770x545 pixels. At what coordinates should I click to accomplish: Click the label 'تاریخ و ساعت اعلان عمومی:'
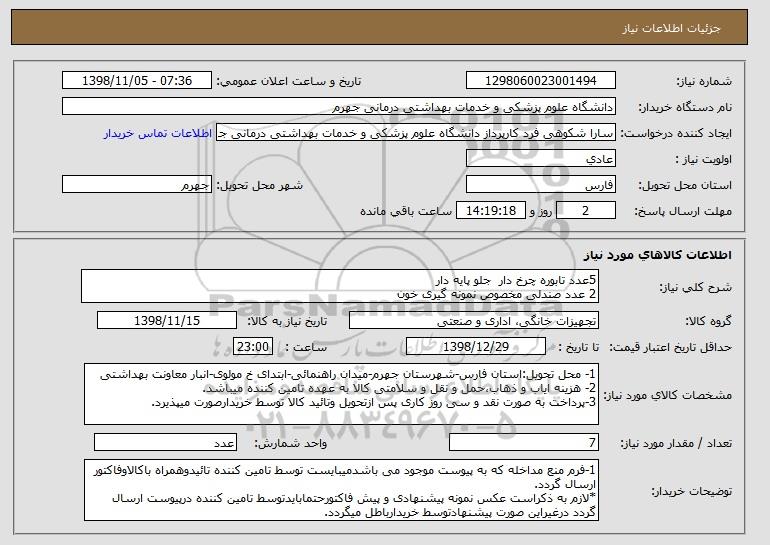point(289,82)
